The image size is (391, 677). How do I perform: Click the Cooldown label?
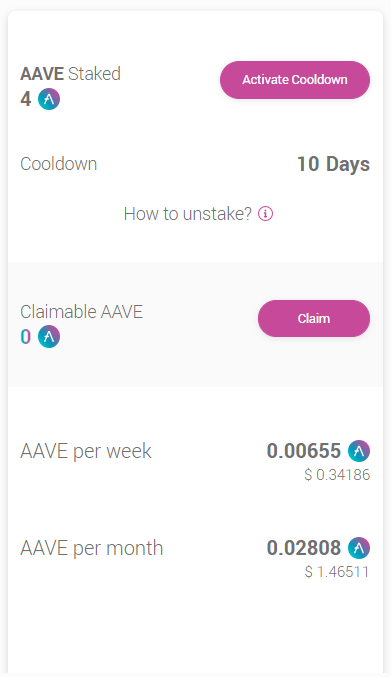click(x=59, y=164)
